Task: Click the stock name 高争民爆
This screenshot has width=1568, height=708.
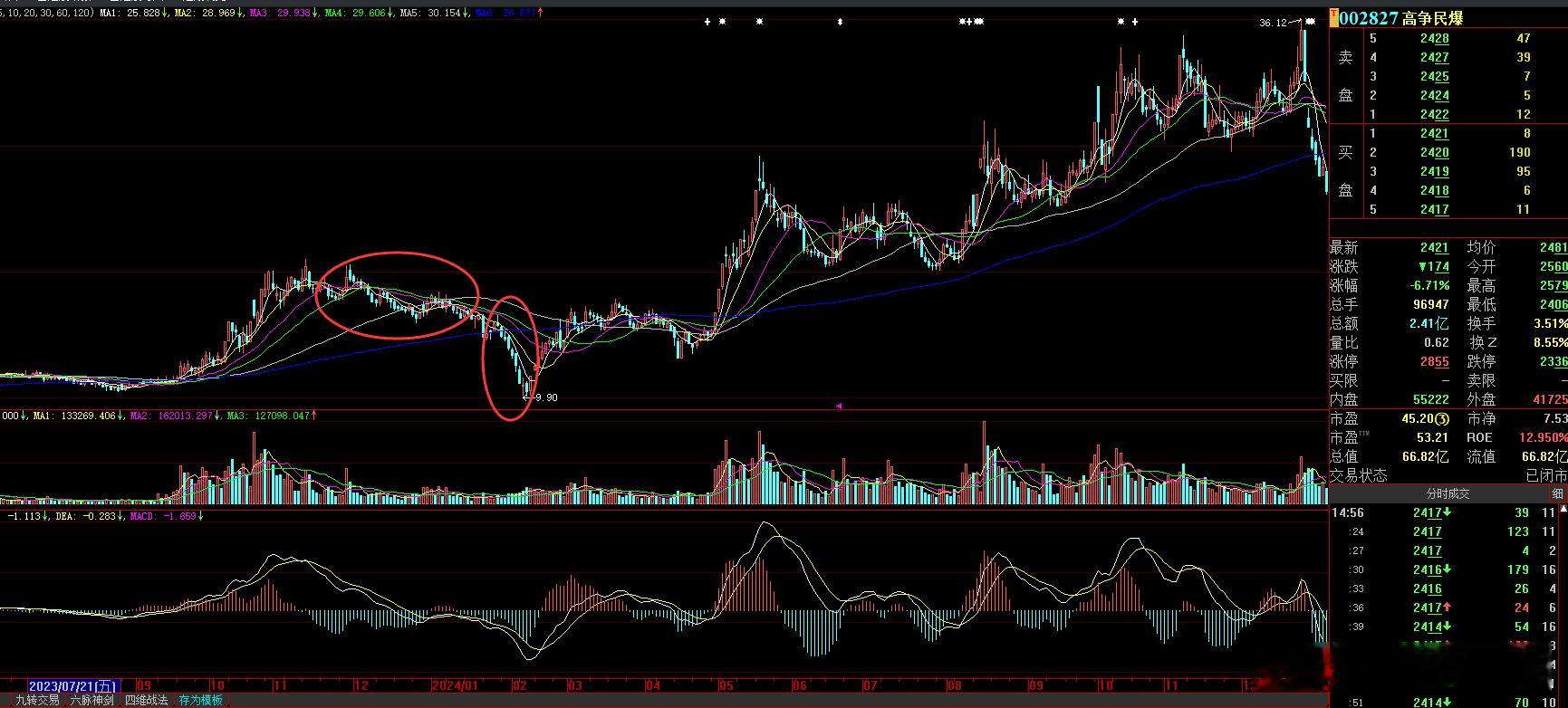Action: click(1432, 18)
